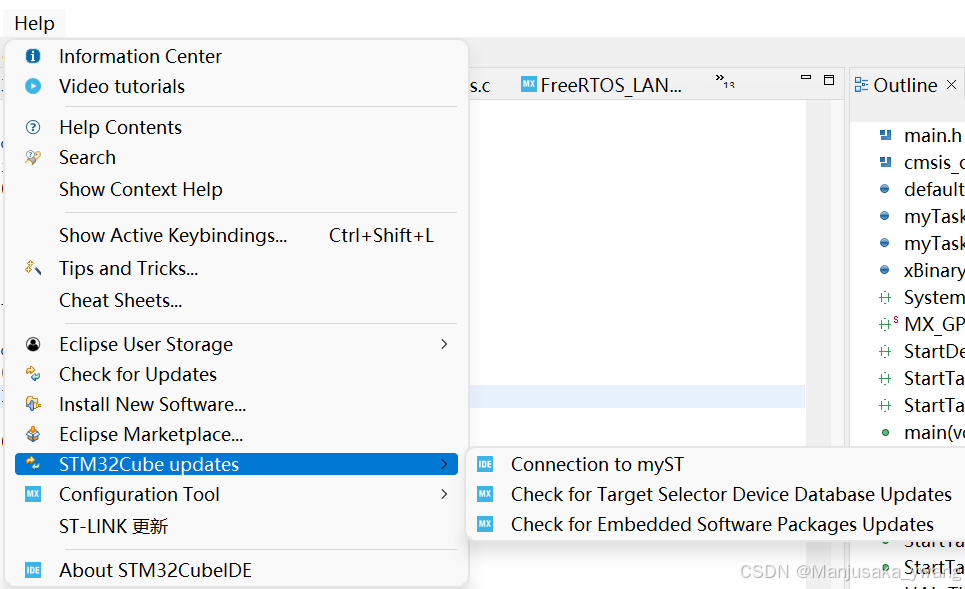
Task: Click the main.h include icon
Action: point(886,135)
